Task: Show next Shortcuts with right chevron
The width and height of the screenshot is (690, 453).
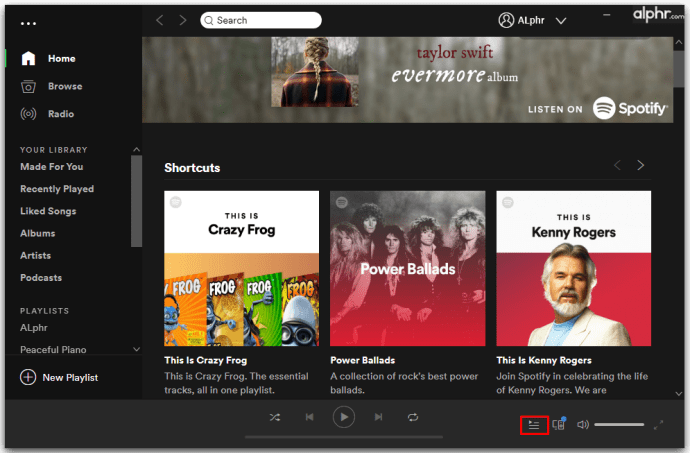Action: point(641,165)
